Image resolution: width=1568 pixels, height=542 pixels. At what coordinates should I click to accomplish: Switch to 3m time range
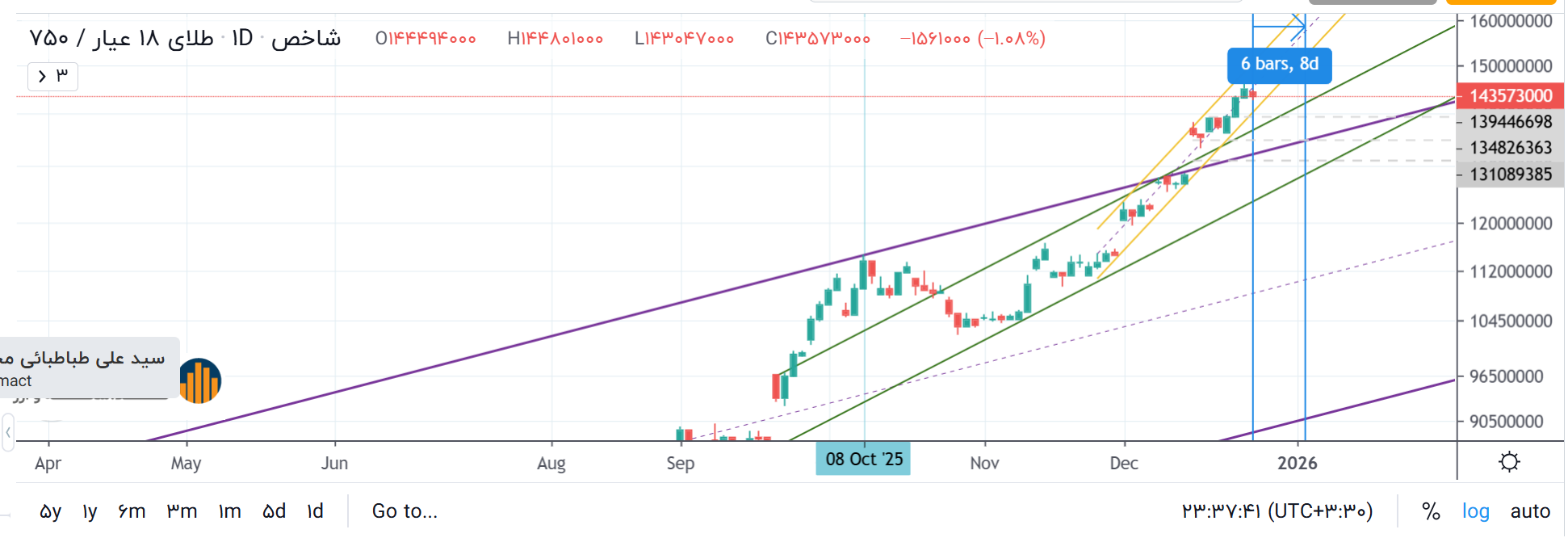click(x=182, y=511)
